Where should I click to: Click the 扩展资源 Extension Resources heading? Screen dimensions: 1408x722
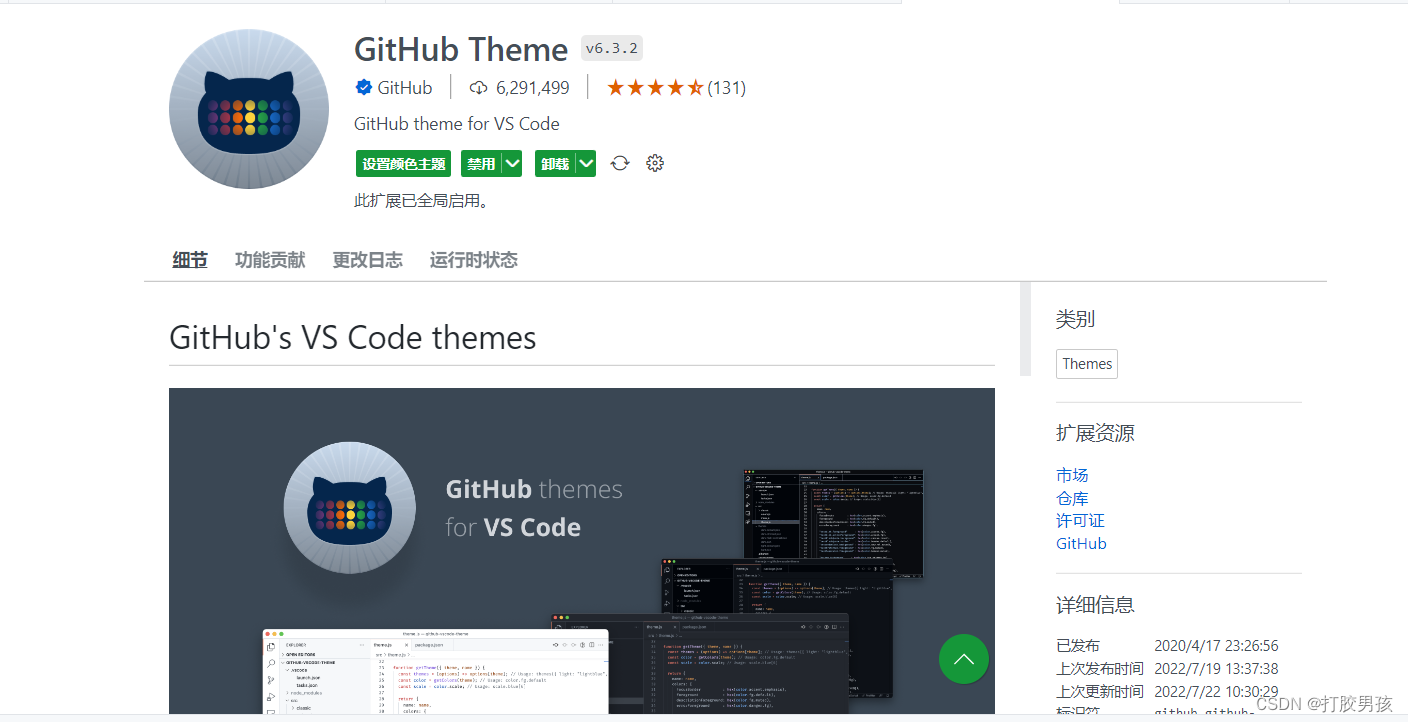click(1095, 433)
